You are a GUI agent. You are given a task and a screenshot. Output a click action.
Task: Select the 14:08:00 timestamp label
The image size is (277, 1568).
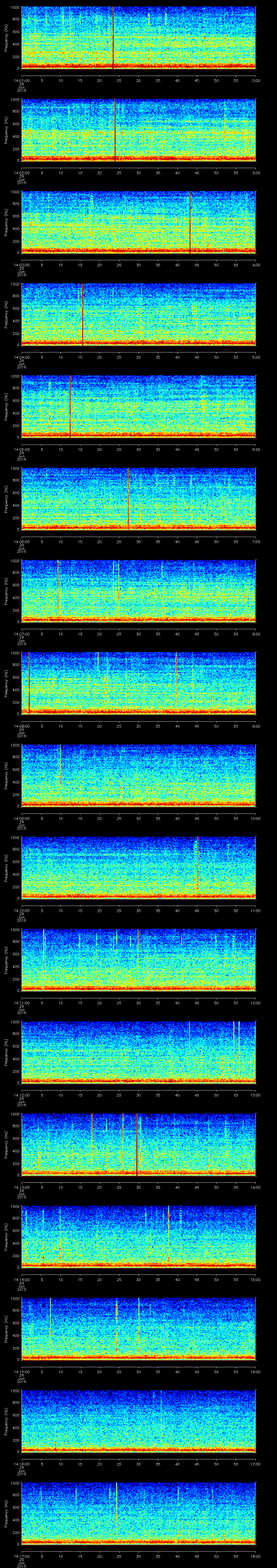tap(21, 726)
